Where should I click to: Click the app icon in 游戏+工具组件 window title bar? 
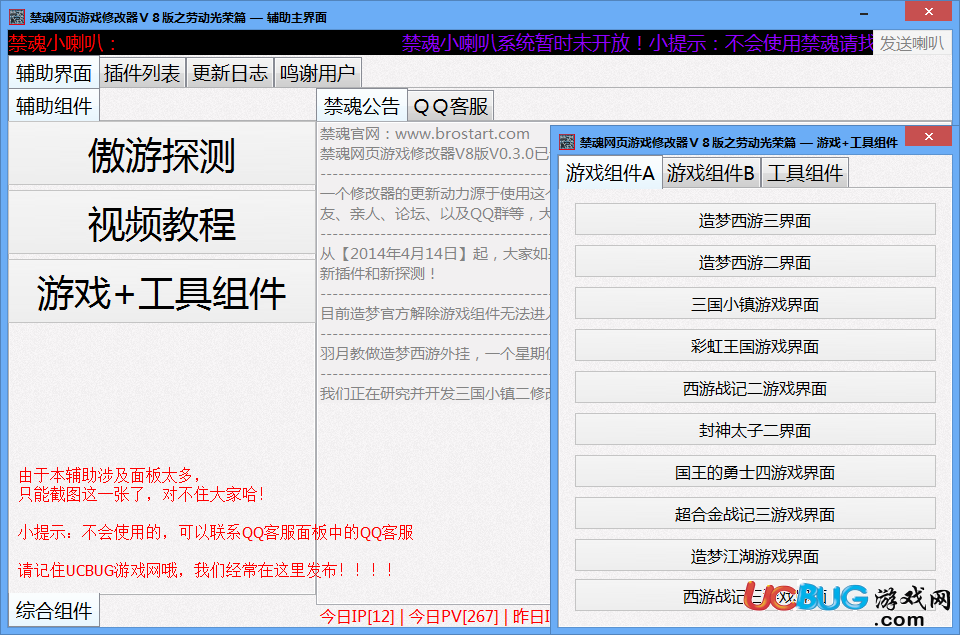[x=567, y=142]
